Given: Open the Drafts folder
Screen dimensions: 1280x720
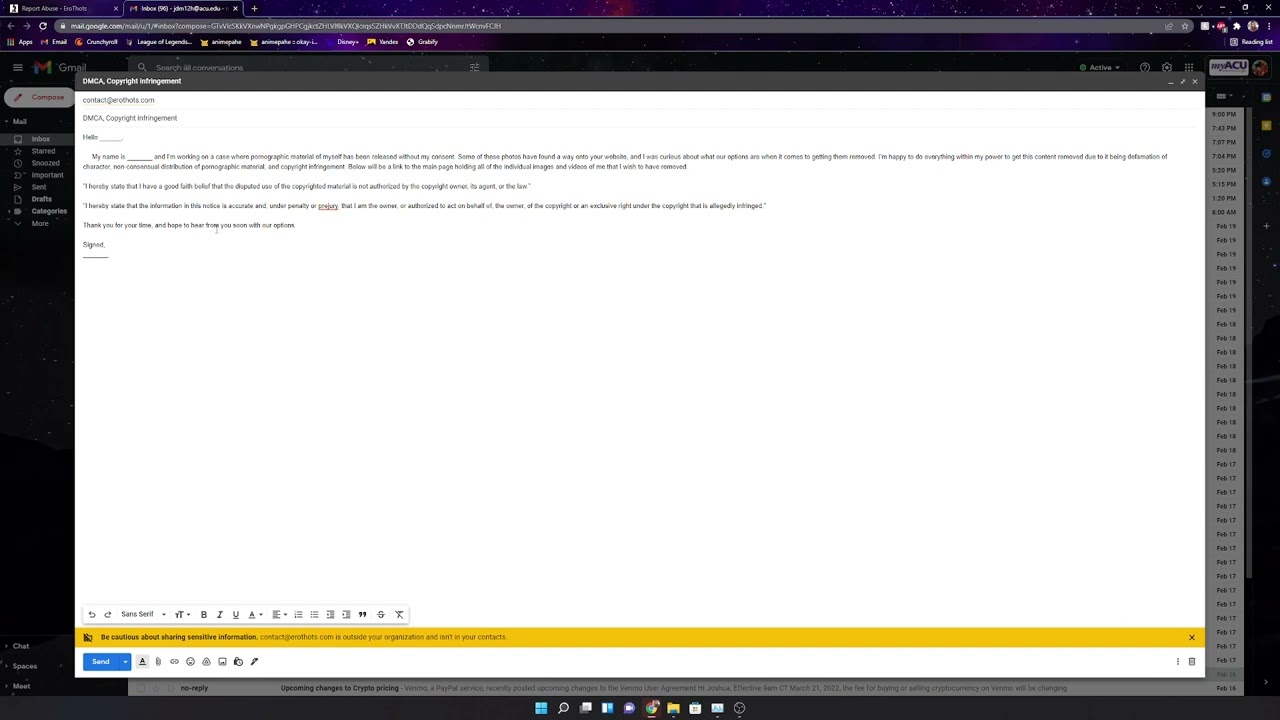Looking at the screenshot, I should [41, 199].
